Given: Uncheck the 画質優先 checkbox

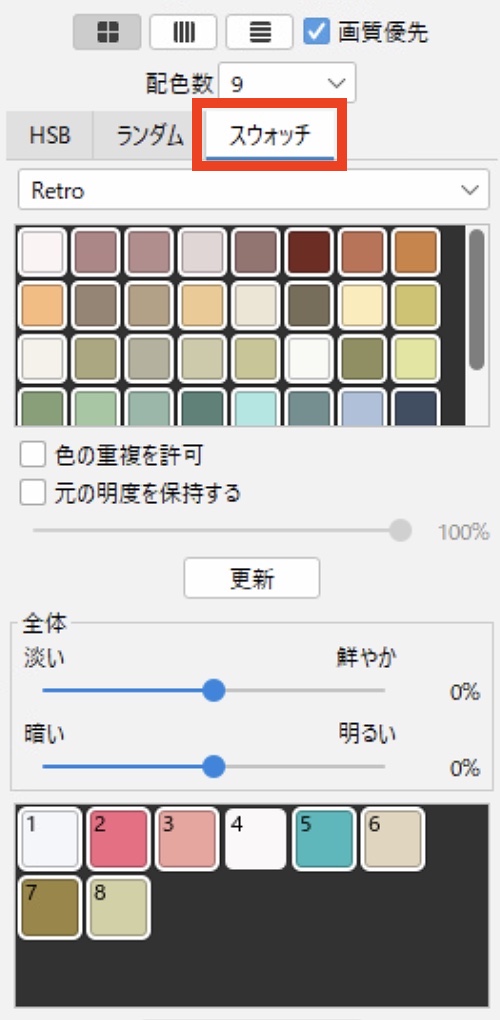Looking at the screenshot, I should tap(317, 32).
